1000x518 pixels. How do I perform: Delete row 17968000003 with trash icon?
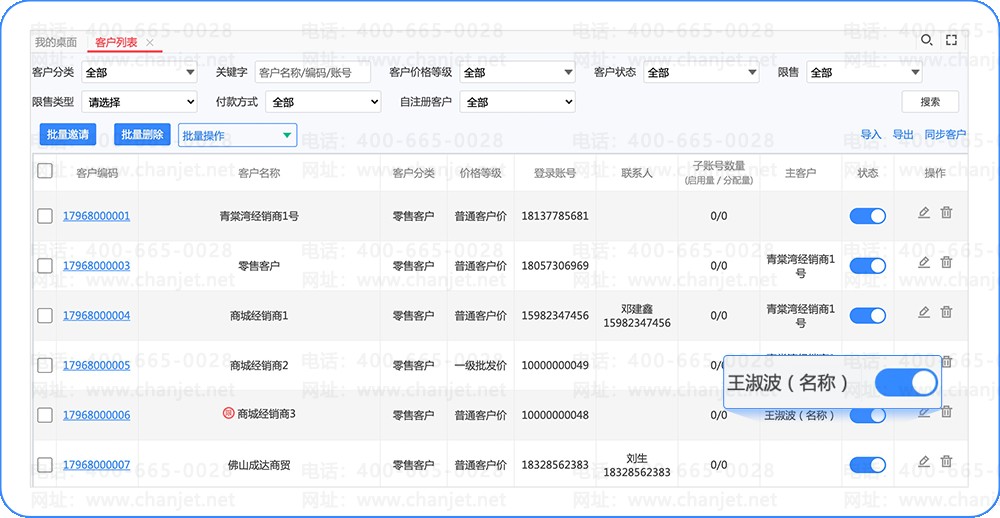946,262
